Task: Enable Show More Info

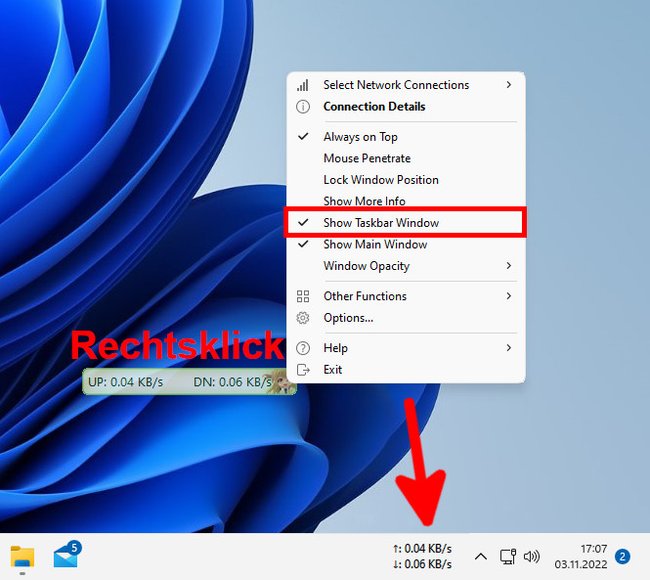Action: coord(406,201)
